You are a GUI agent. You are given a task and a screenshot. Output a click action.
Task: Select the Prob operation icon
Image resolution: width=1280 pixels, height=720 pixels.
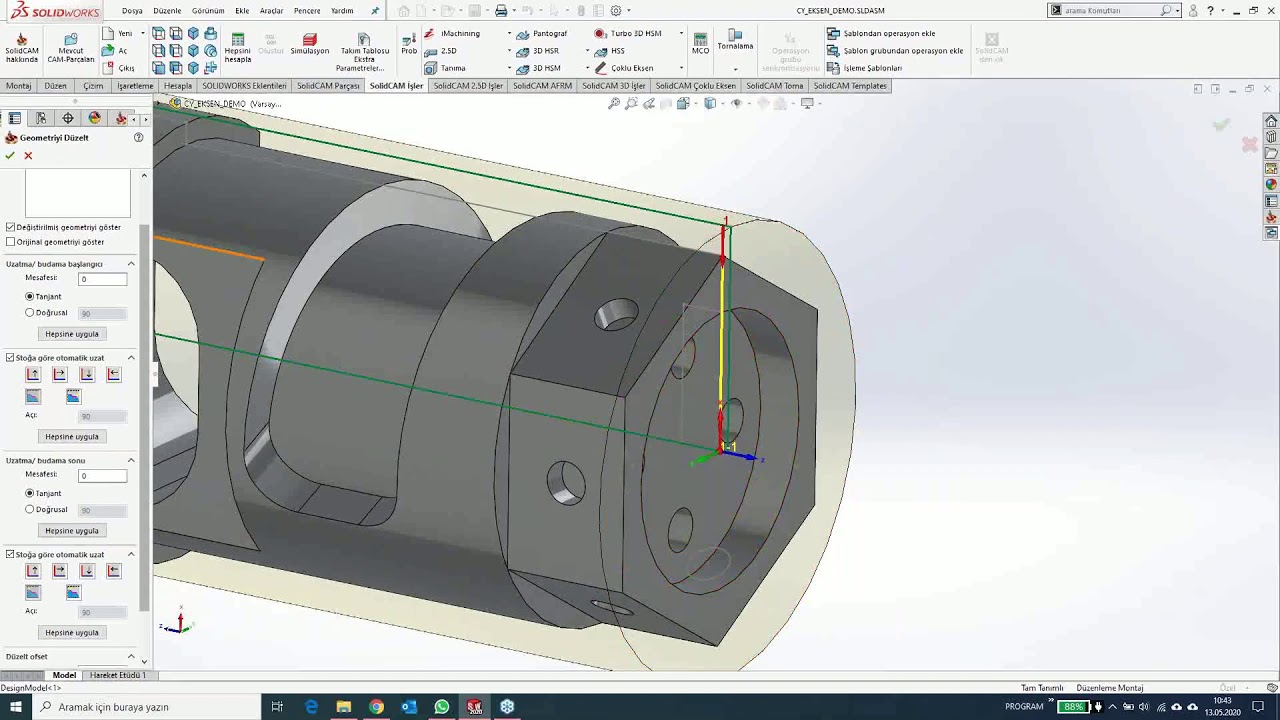409,44
